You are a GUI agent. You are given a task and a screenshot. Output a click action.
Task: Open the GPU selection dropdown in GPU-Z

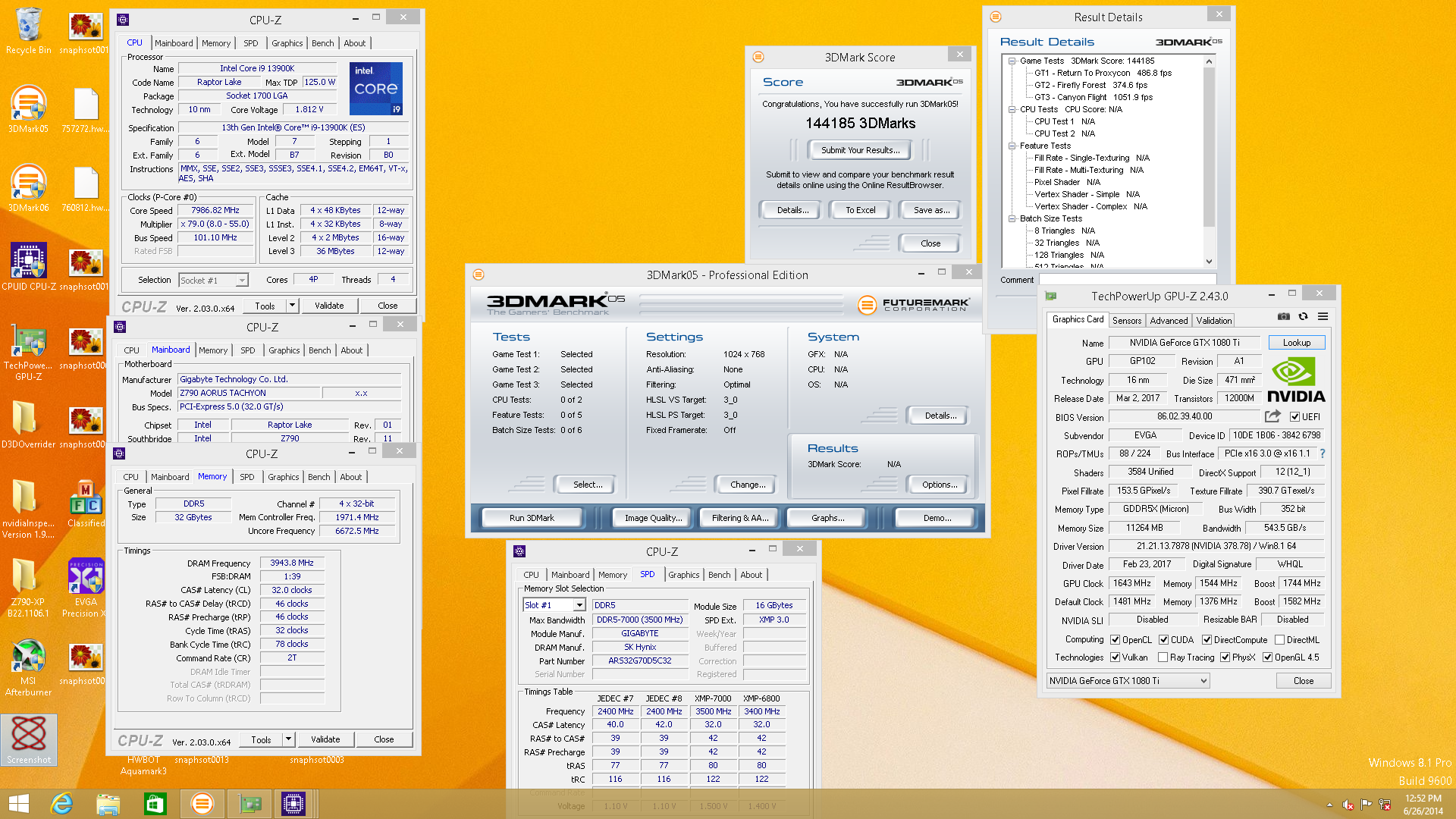click(1128, 681)
